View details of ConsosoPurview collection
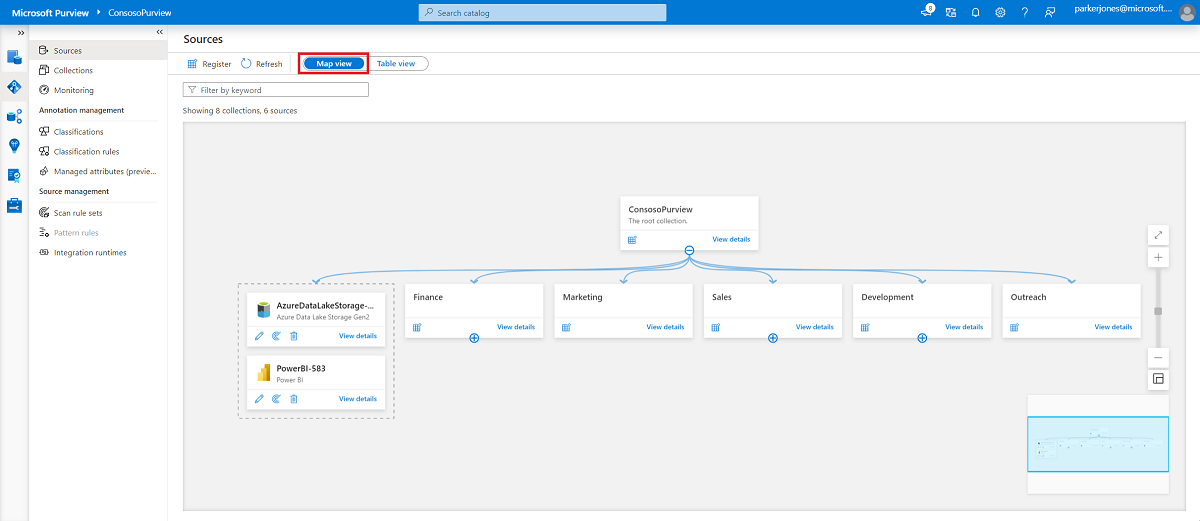This screenshot has height=521, width=1200. [731, 240]
